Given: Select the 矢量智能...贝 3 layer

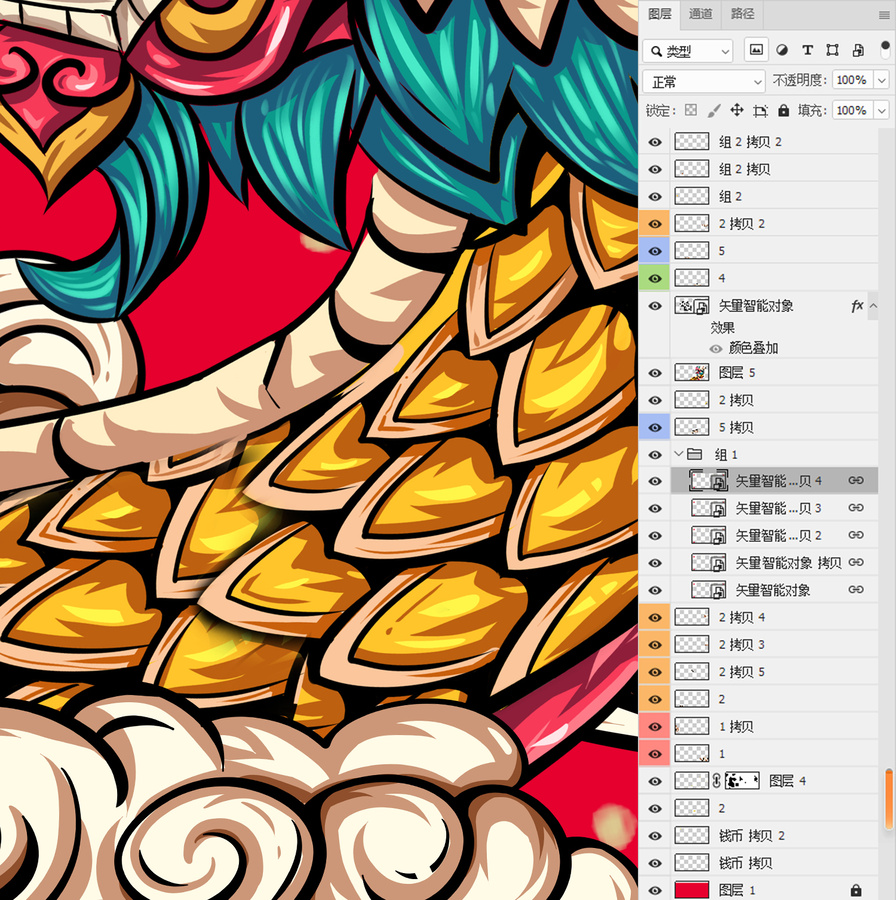Looking at the screenshot, I should pyautogui.click(x=774, y=508).
